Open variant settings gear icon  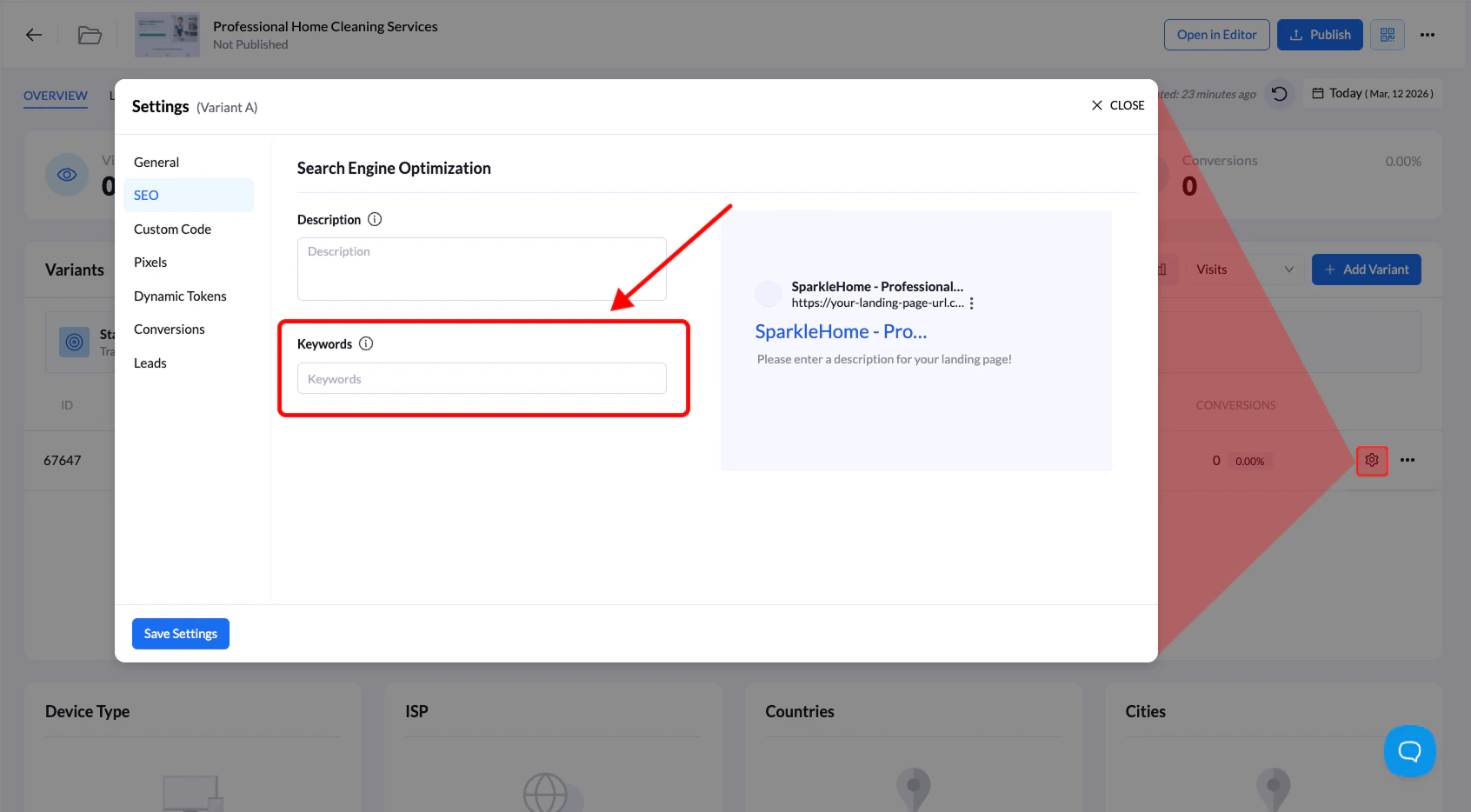(x=1372, y=460)
